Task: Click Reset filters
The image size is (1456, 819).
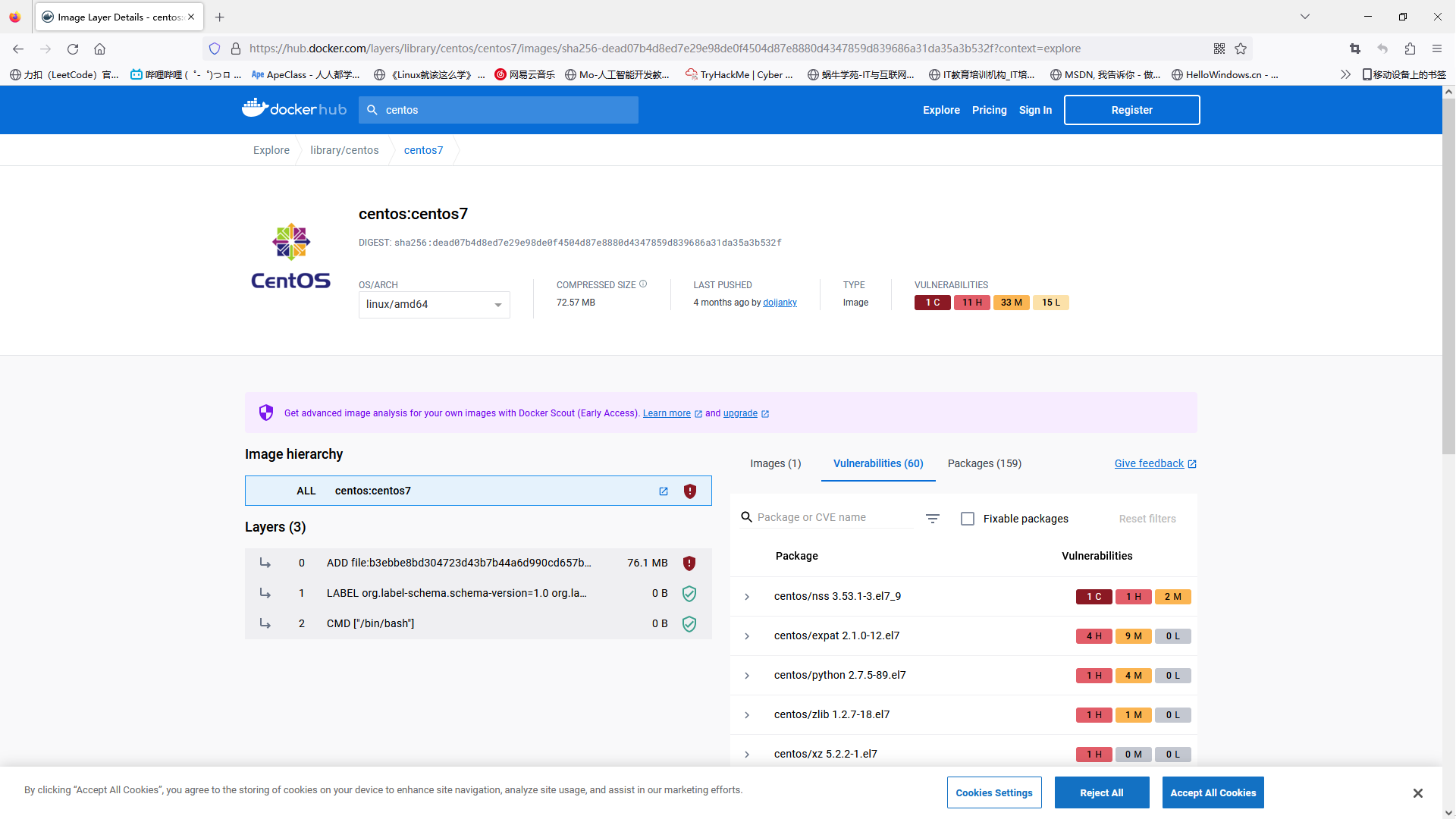Action: point(1147,519)
